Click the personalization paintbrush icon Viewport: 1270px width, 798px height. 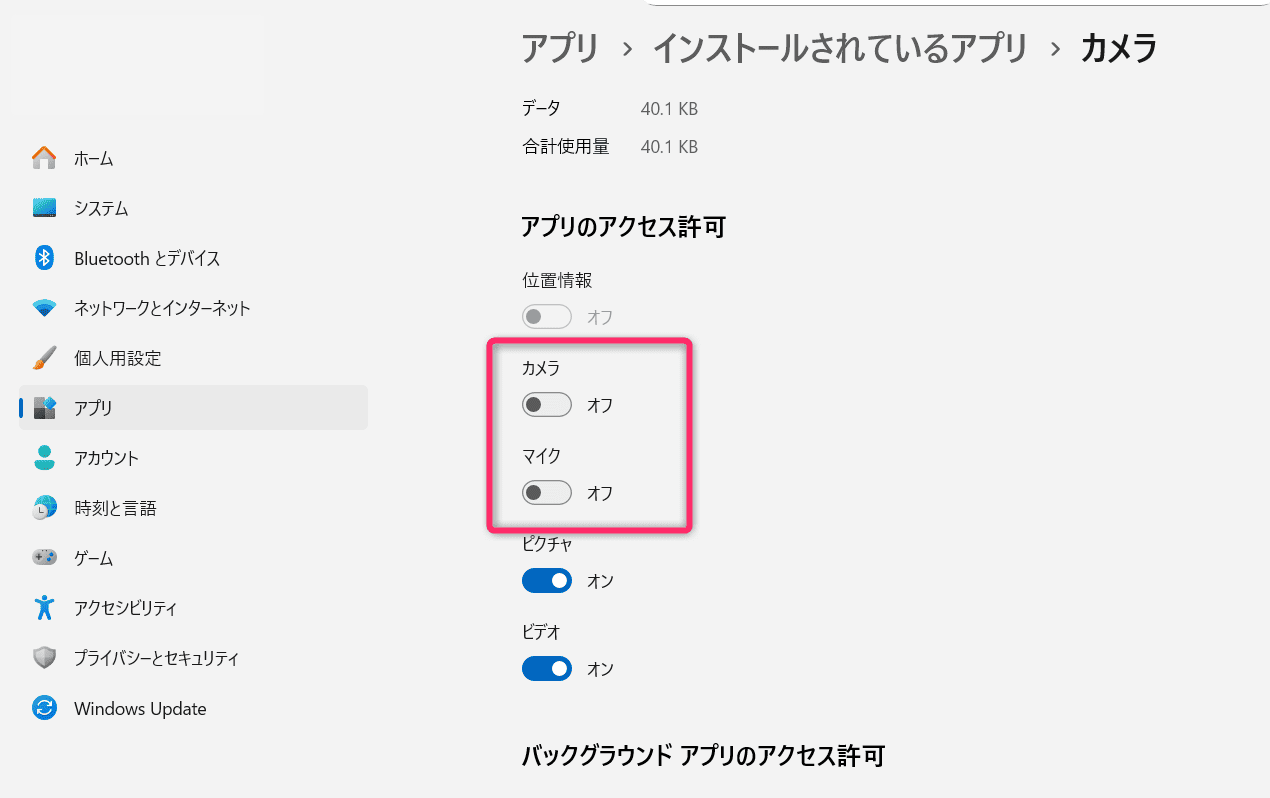pos(44,358)
